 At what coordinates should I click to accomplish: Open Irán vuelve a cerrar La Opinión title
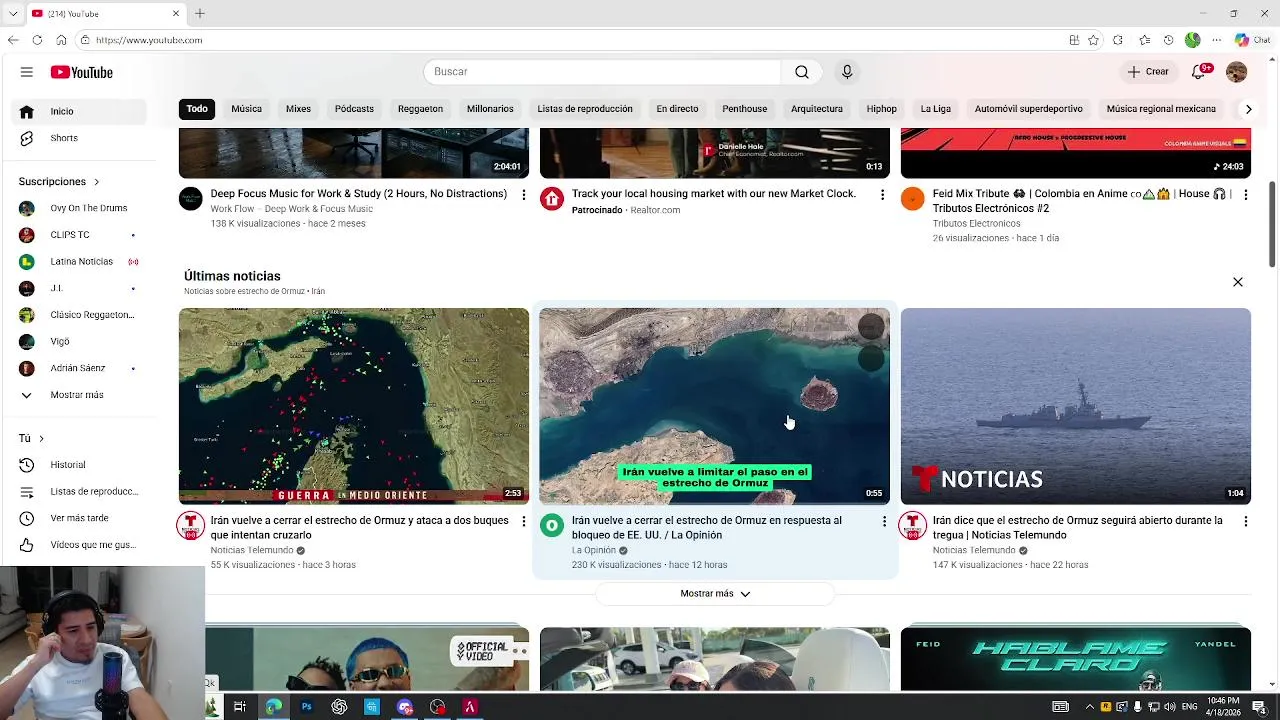pyautogui.click(x=707, y=528)
